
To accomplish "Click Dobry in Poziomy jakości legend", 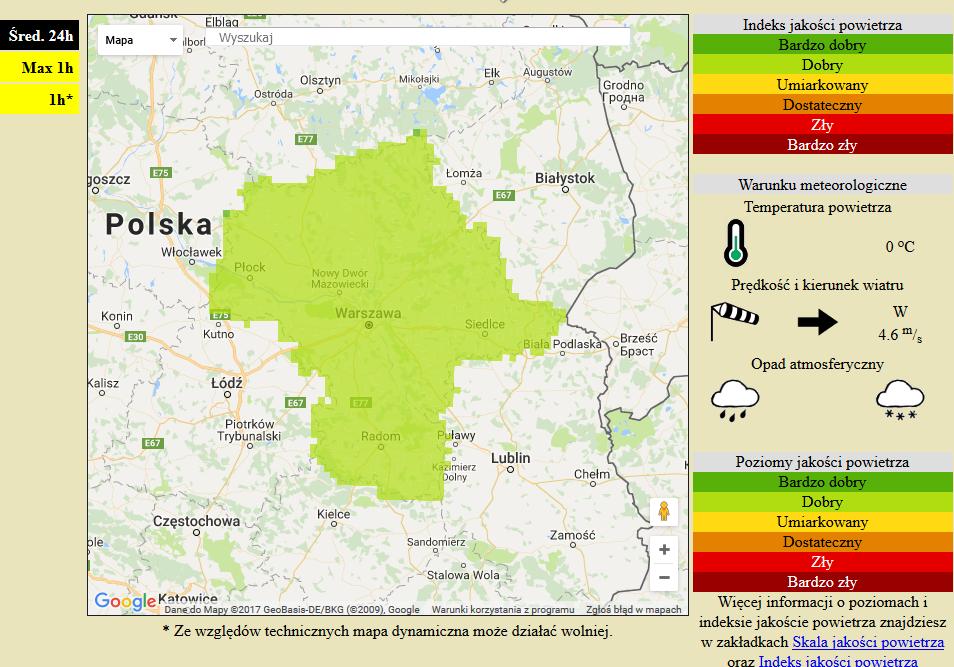I will (x=822, y=502).
